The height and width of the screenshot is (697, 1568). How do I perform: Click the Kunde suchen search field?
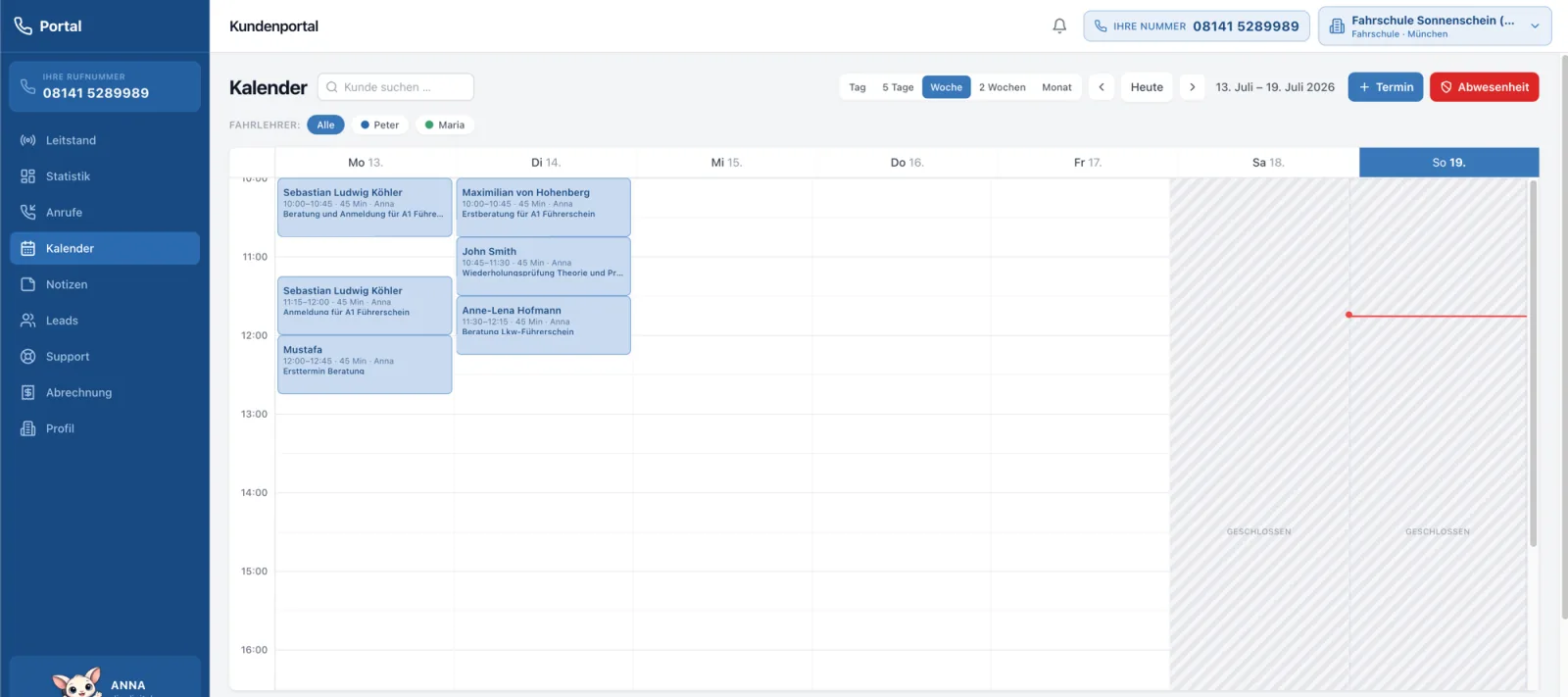pyautogui.click(x=396, y=87)
